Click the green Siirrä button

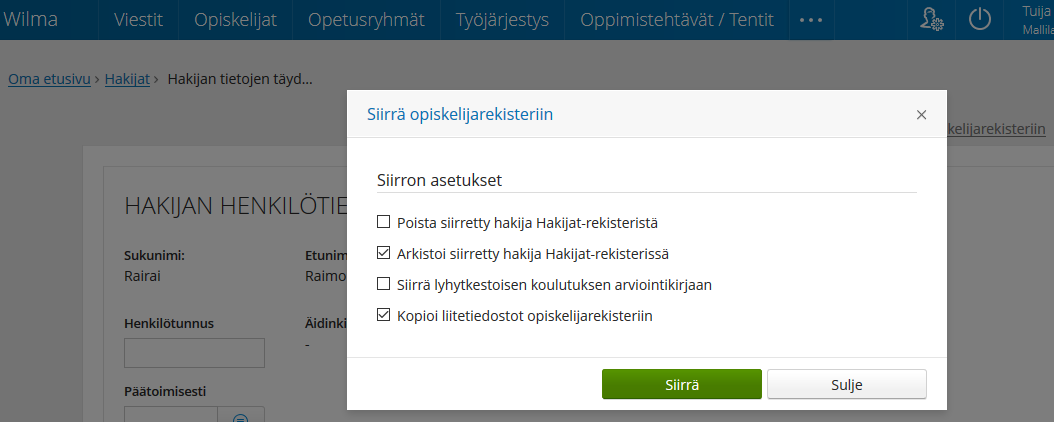coord(682,384)
